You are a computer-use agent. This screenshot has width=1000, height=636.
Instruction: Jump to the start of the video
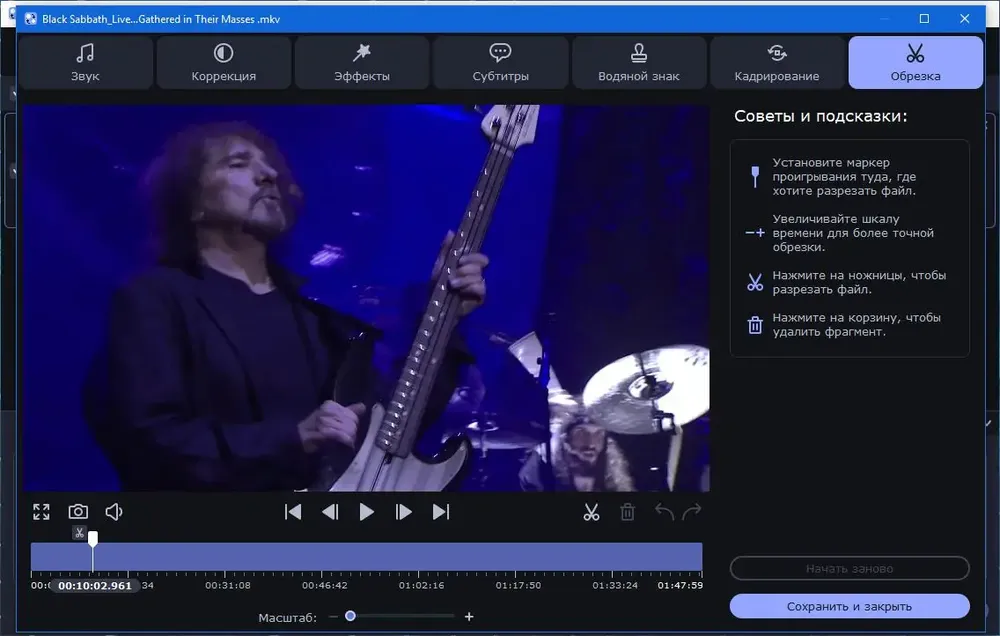click(293, 512)
